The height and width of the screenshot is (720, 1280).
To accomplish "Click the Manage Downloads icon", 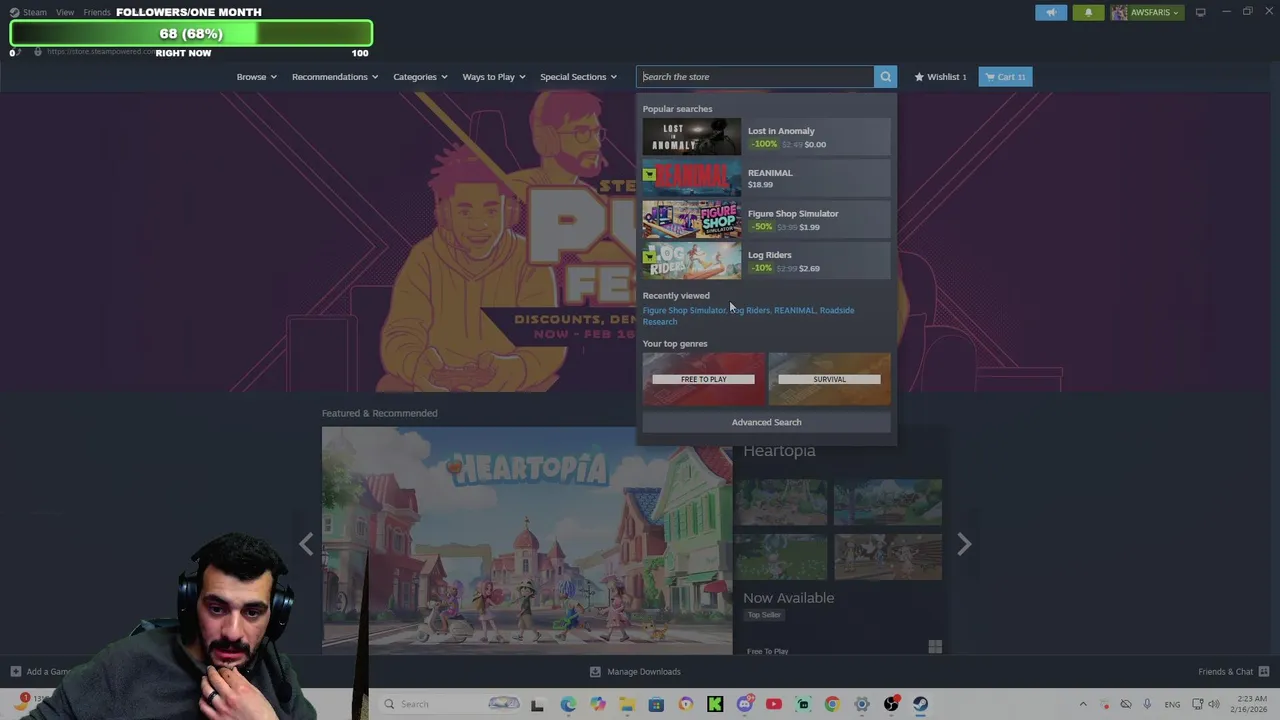I will click(595, 671).
